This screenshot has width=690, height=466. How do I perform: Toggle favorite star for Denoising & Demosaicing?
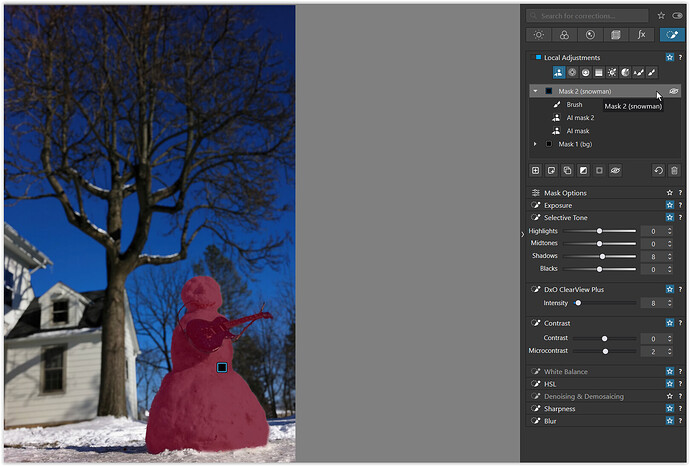coord(669,397)
